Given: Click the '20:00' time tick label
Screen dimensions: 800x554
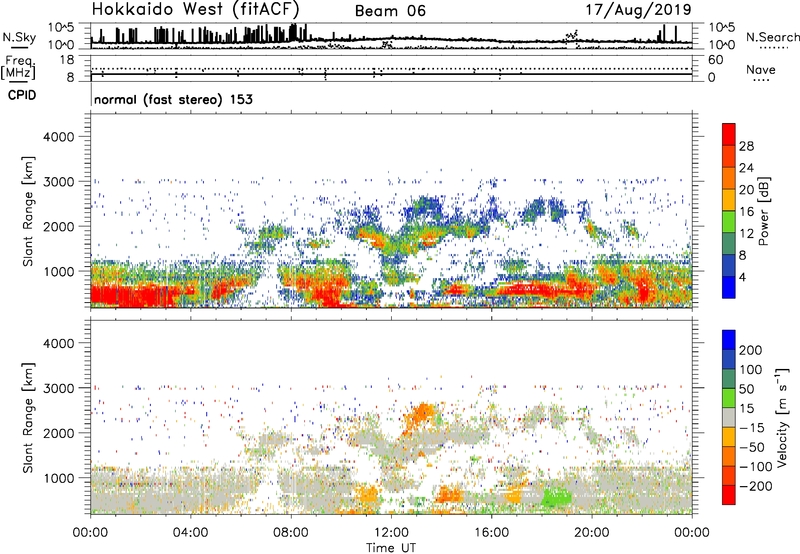Looking at the screenshot, I should tap(592, 533).
